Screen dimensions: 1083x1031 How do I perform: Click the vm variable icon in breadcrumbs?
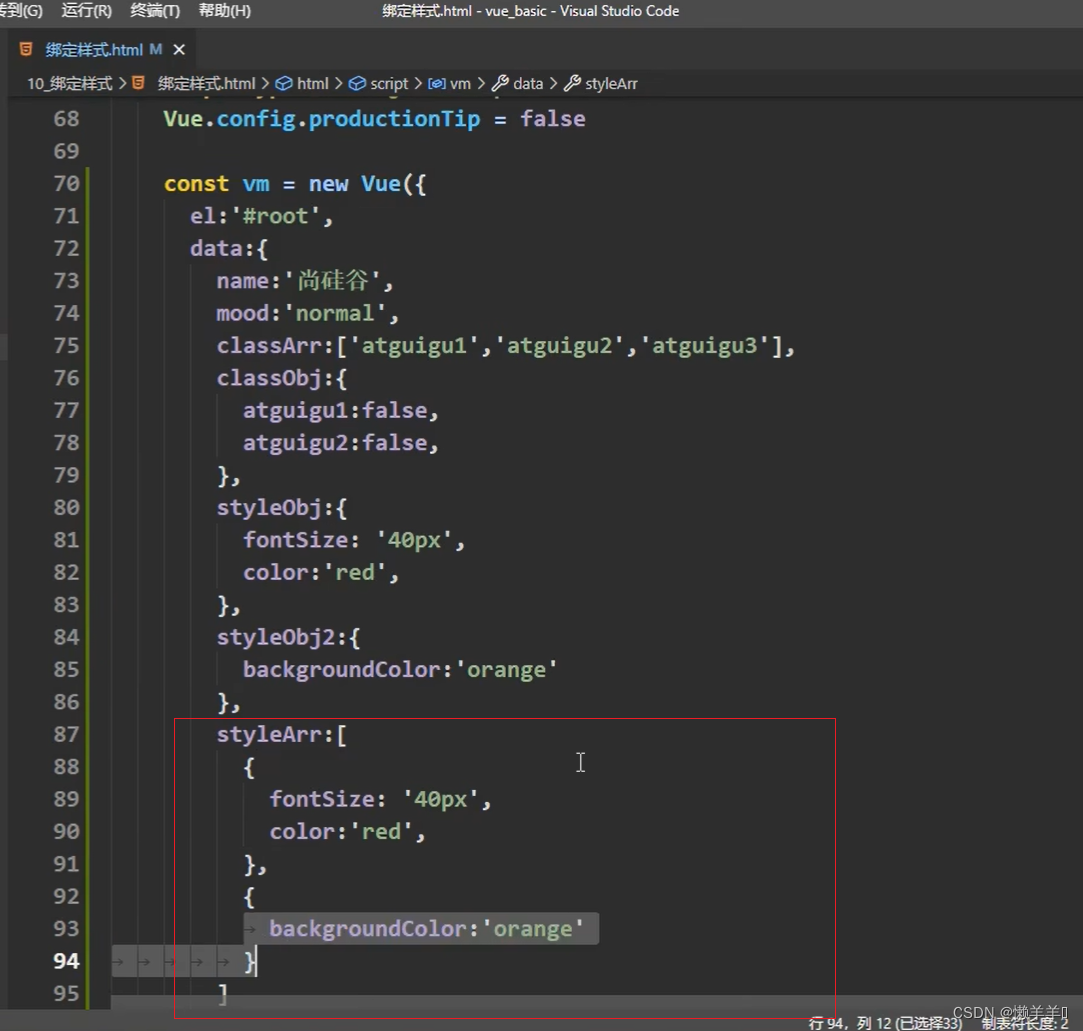436,84
